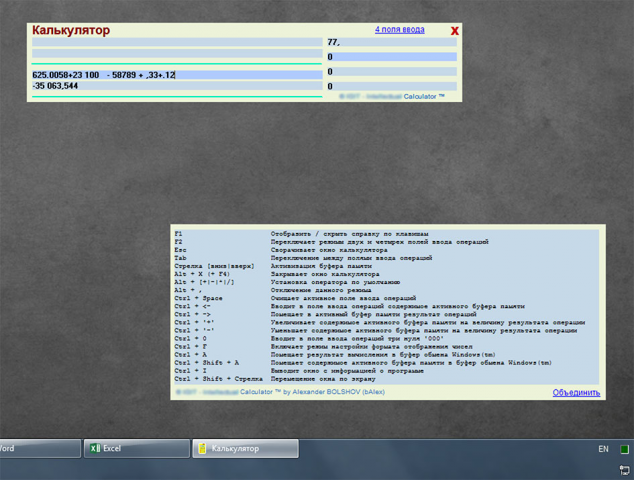Click the "Калькулятор" window title
This screenshot has width=634, height=480.
coord(71,30)
